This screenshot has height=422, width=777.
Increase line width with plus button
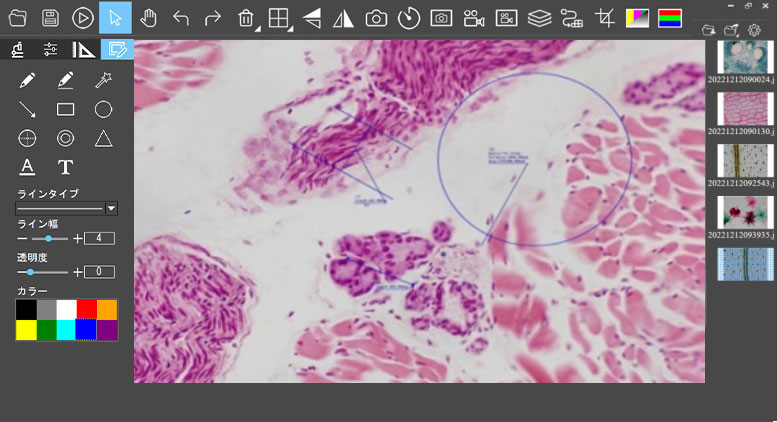(x=77, y=239)
